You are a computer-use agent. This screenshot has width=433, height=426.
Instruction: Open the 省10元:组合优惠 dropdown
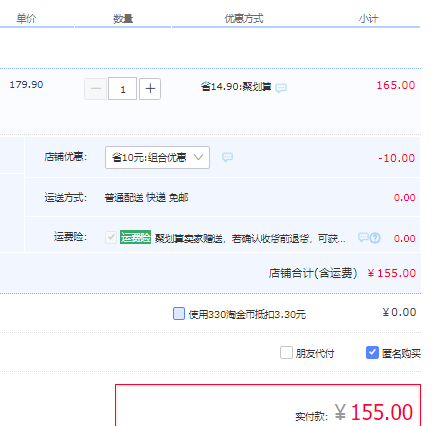(x=157, y=157)
